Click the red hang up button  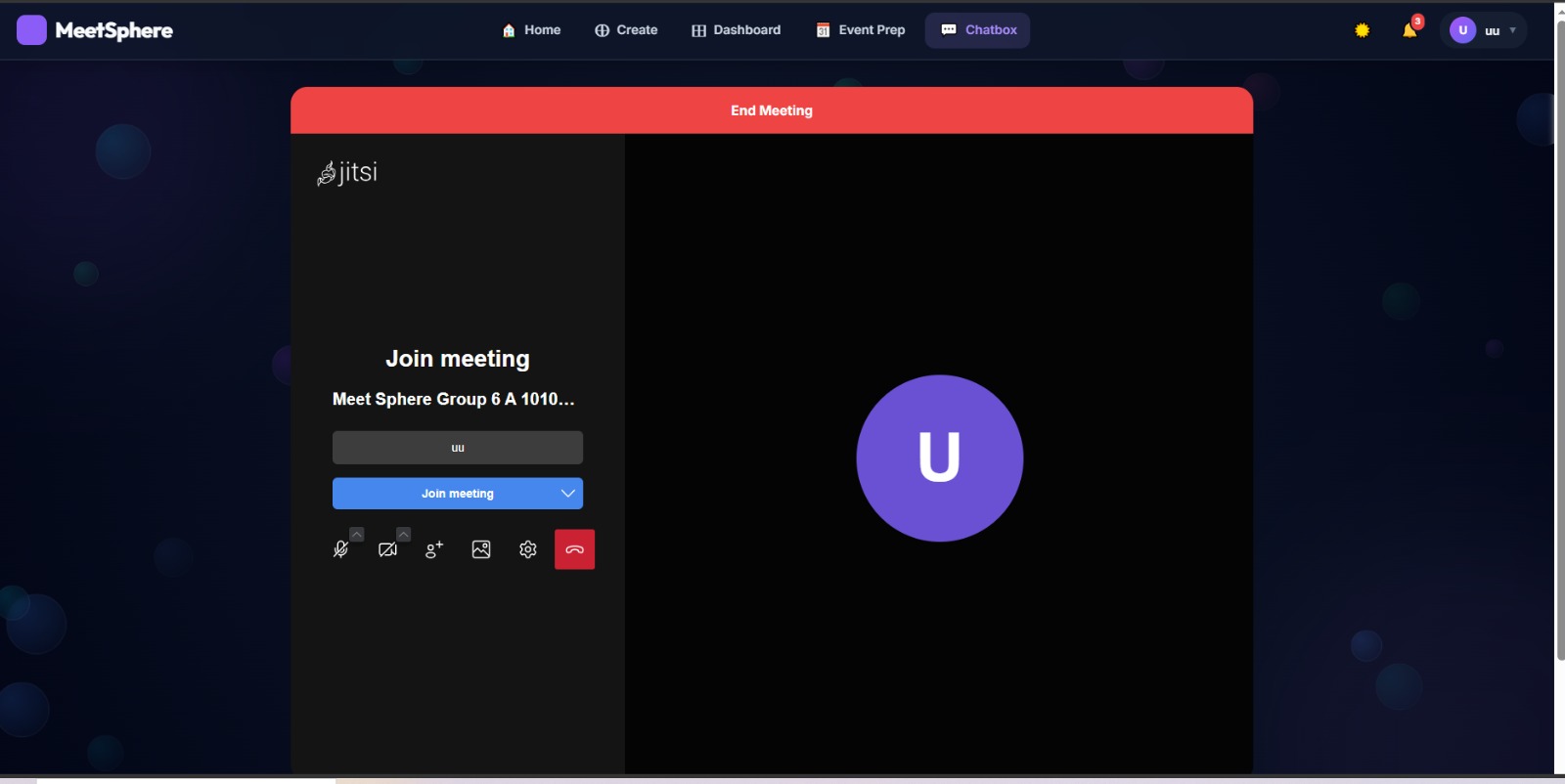pos(574,549)
